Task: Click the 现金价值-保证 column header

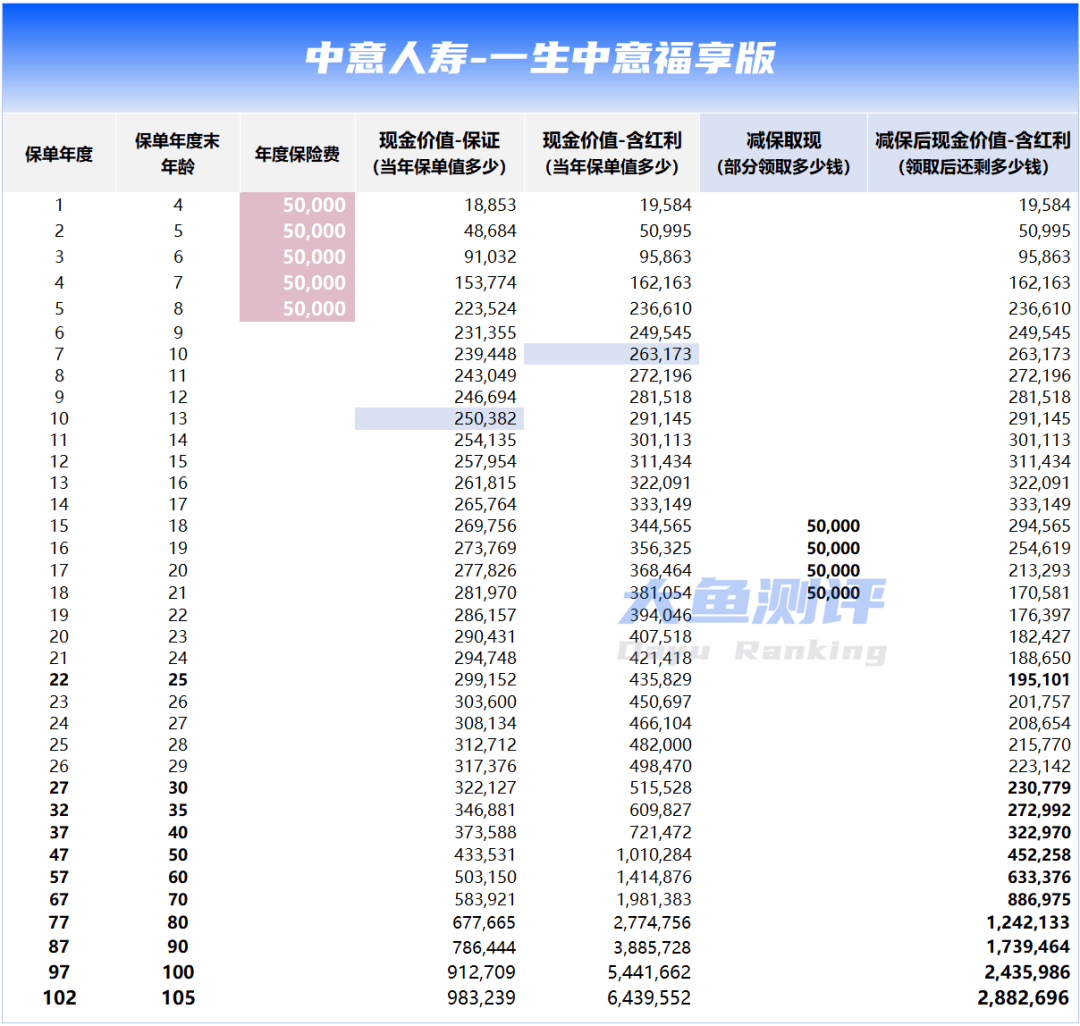Action: [x=439, y=154]
